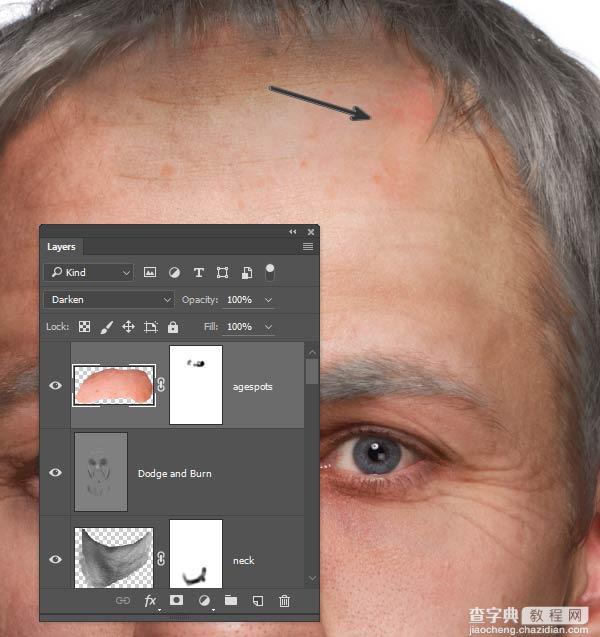Create new fill or adjustment layer
The height and width of the screenshot is (637, 600).
click(204, 600)
